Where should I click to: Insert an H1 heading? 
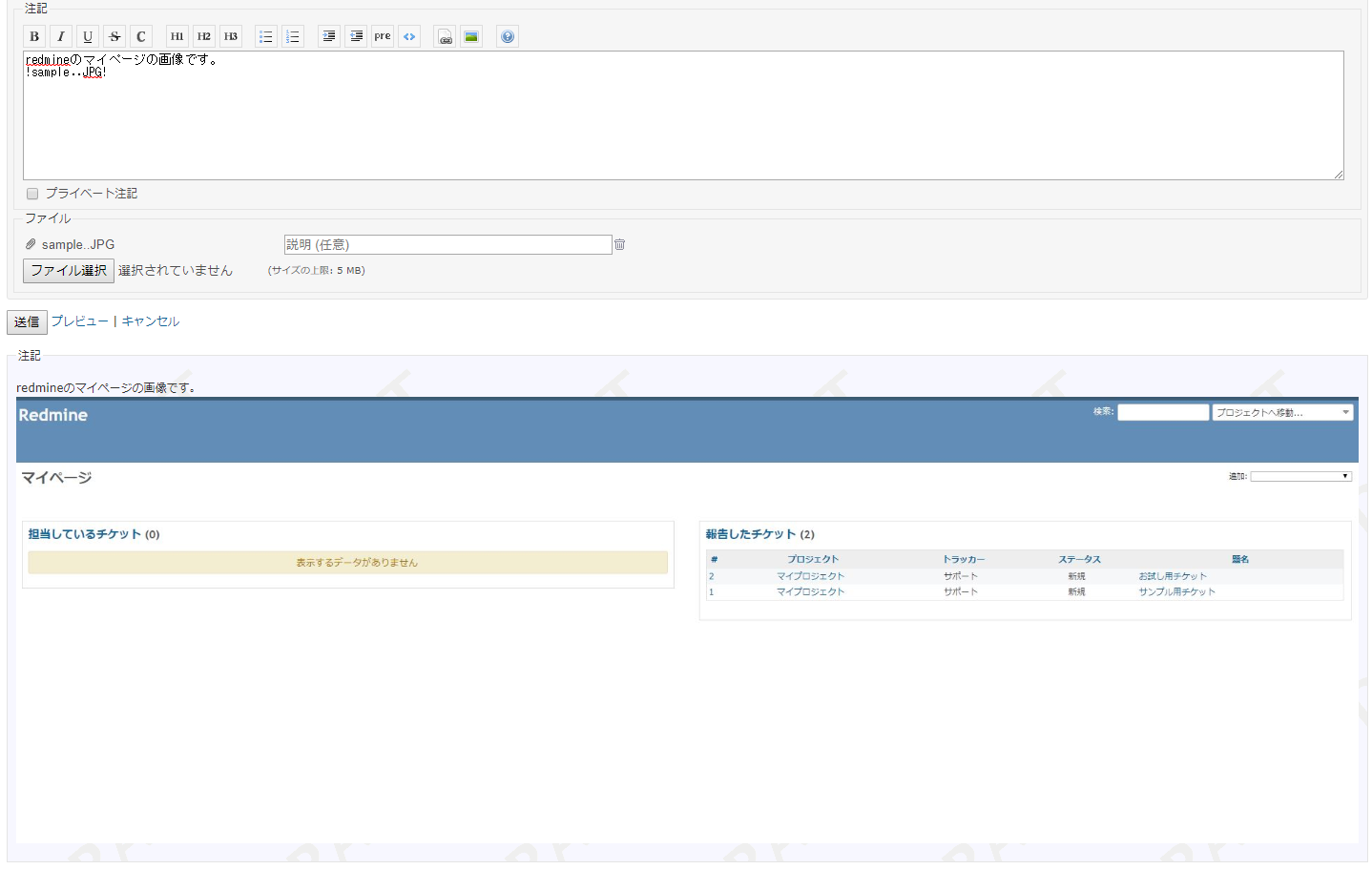(x=177, y=36)
